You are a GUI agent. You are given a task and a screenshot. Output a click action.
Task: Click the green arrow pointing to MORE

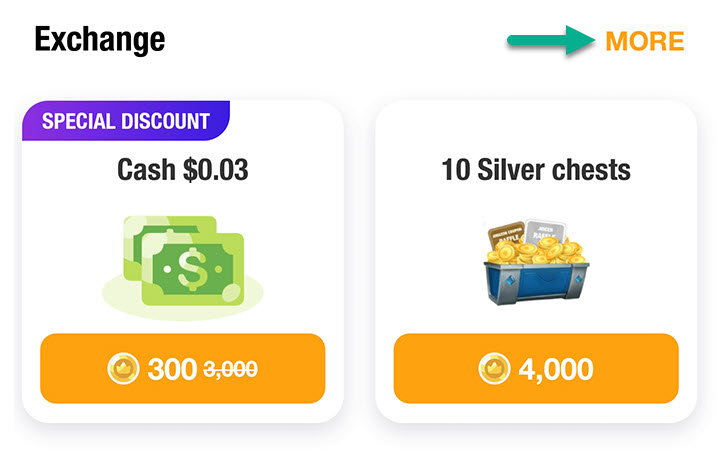click(x=552, y=41)
